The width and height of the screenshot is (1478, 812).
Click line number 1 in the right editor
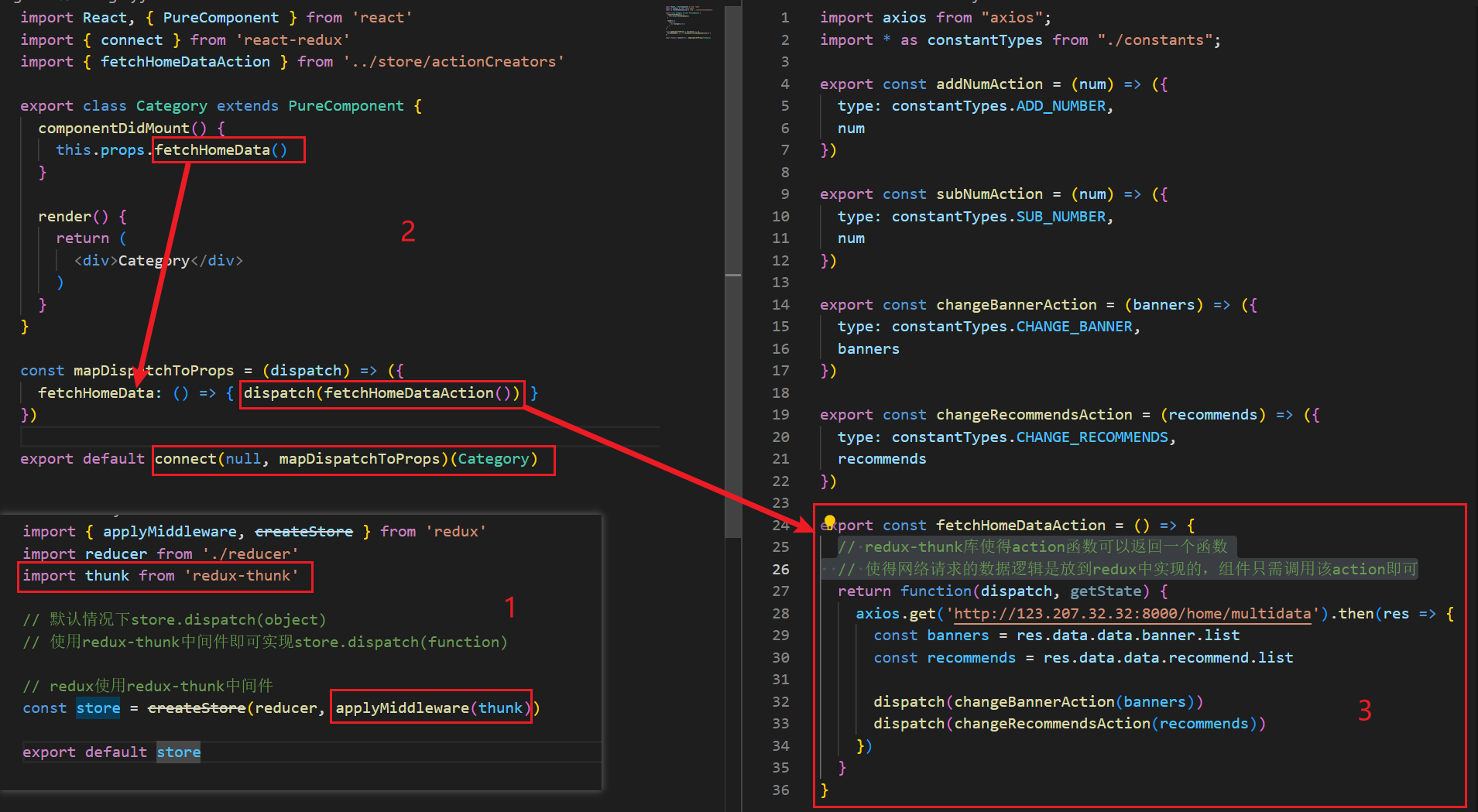coord(785,18)
